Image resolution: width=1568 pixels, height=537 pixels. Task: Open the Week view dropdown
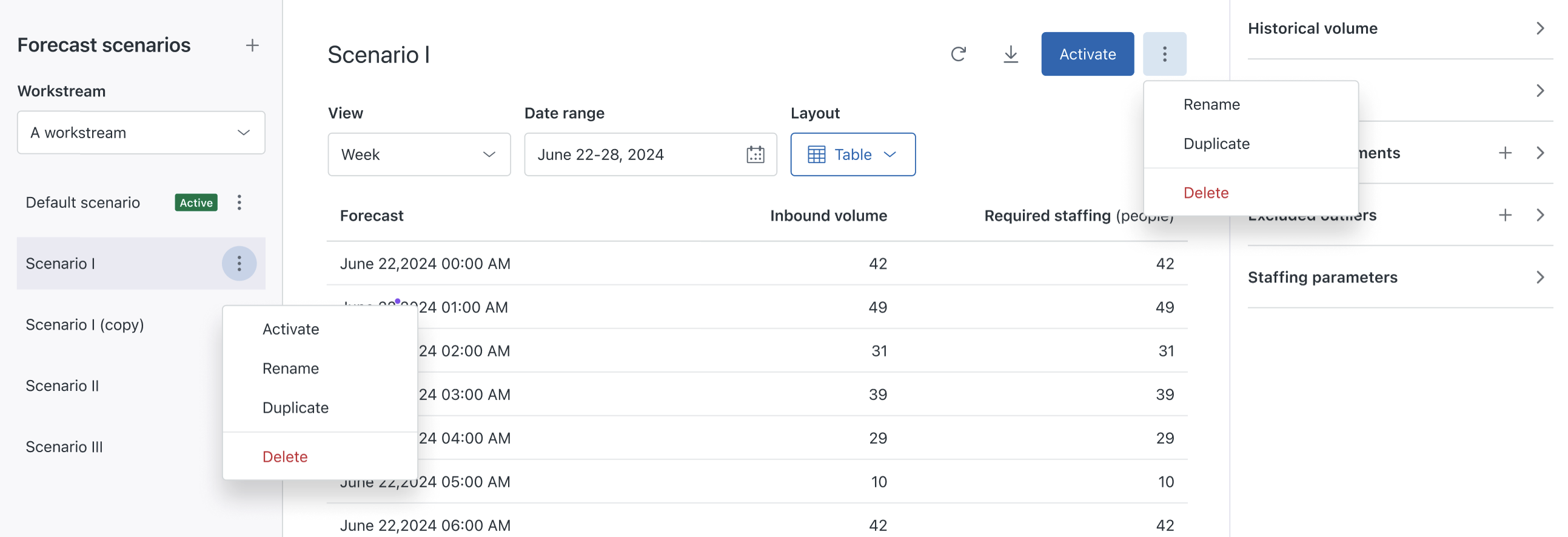419,155
